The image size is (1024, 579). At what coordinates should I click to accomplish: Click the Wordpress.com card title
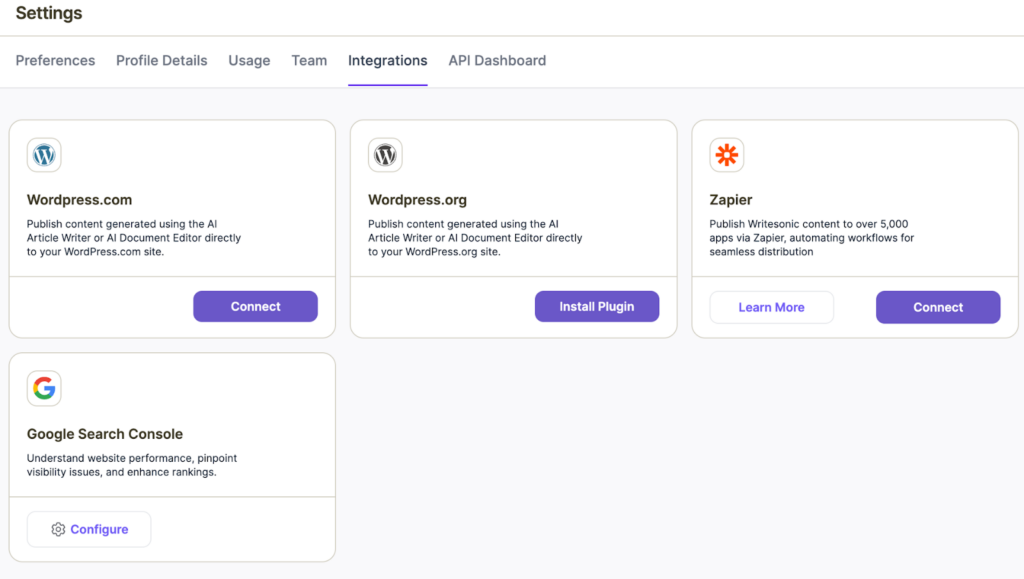point(79,200)
